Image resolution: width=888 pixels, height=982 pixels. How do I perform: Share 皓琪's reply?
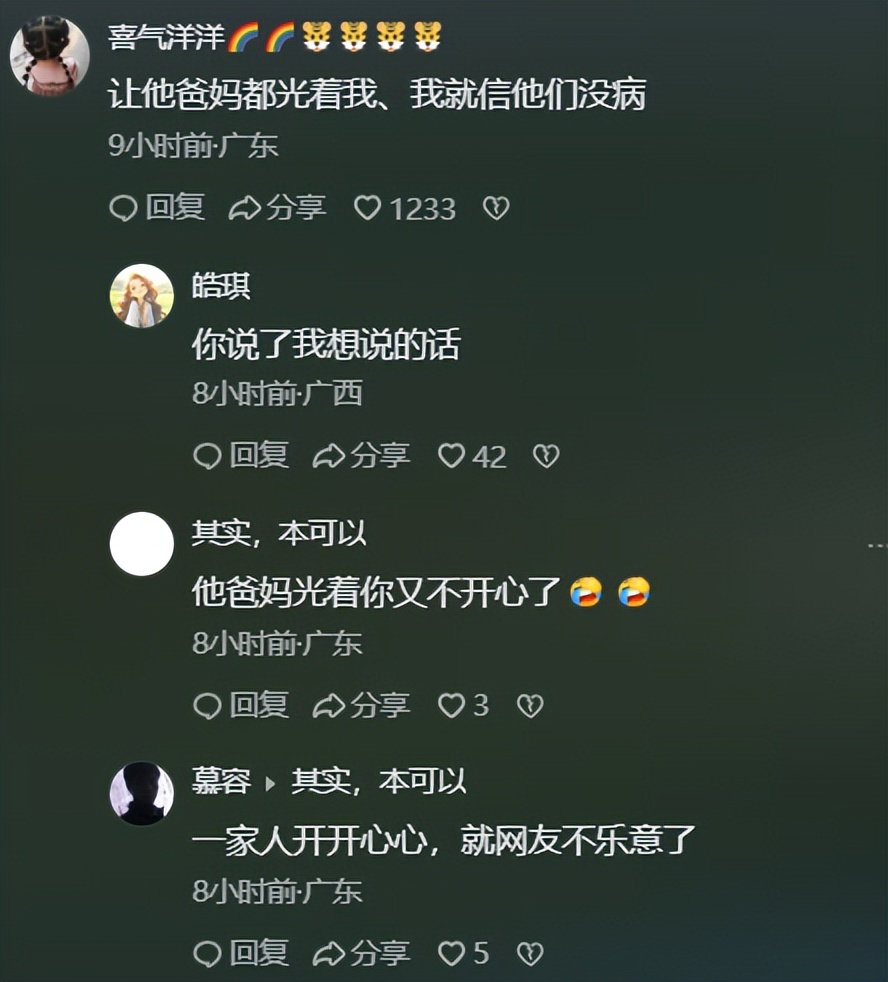(x=361, y=456)
